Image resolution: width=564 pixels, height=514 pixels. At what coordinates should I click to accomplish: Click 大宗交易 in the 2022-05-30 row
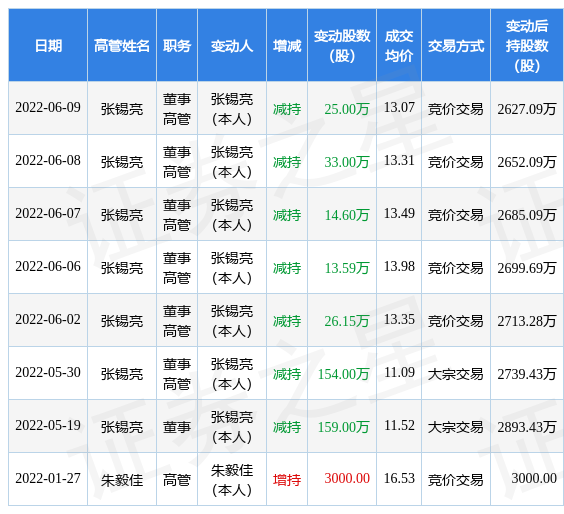[x=455, y=374]
